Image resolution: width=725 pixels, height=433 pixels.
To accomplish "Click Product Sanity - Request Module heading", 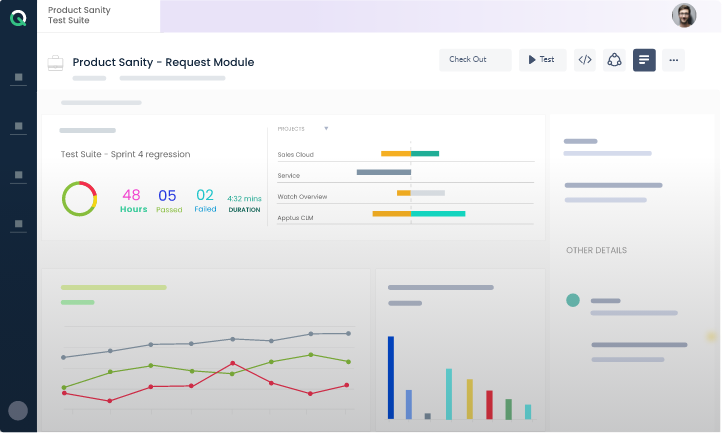I will tap(163, 62).
